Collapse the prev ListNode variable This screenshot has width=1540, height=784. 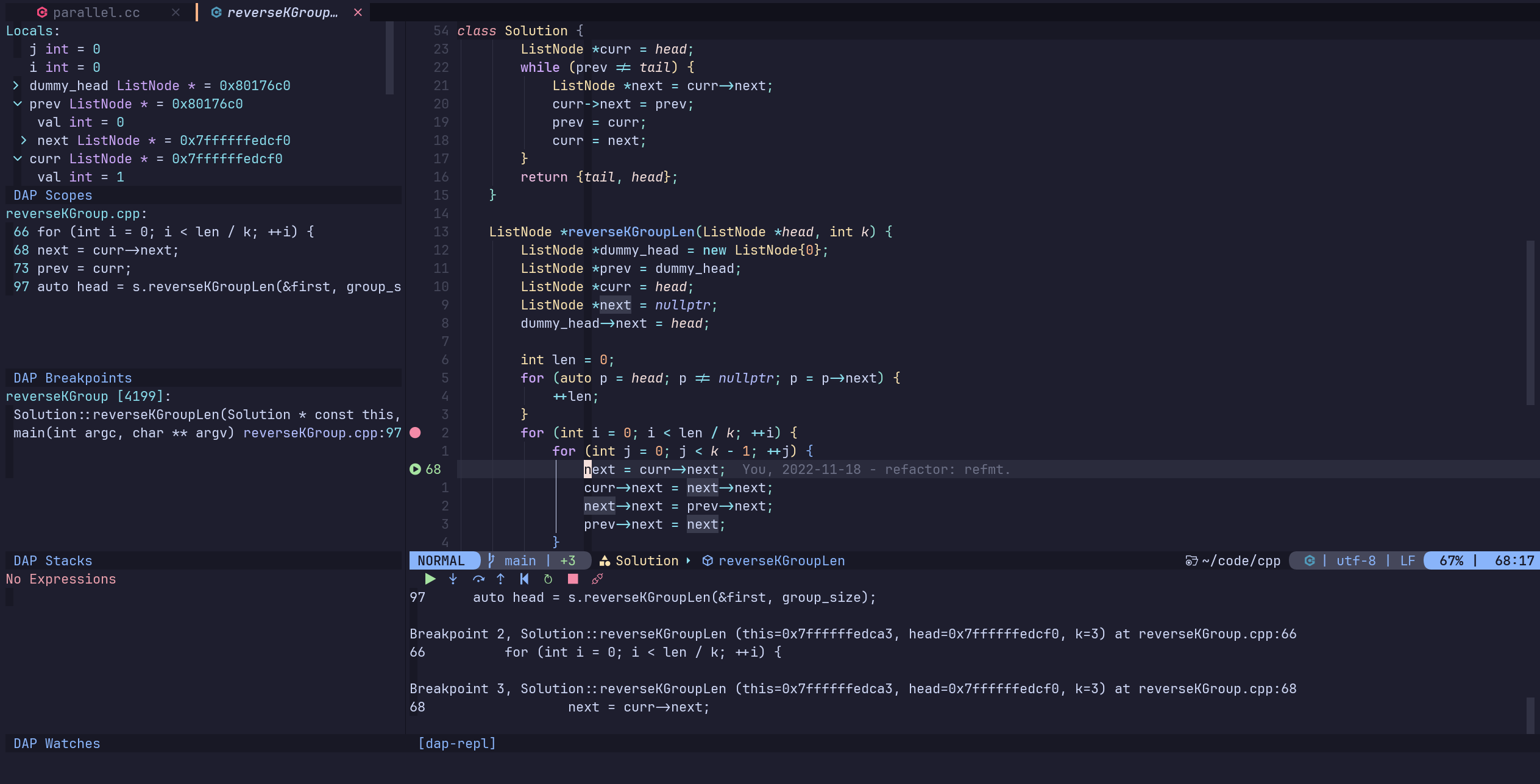(18, 104)
